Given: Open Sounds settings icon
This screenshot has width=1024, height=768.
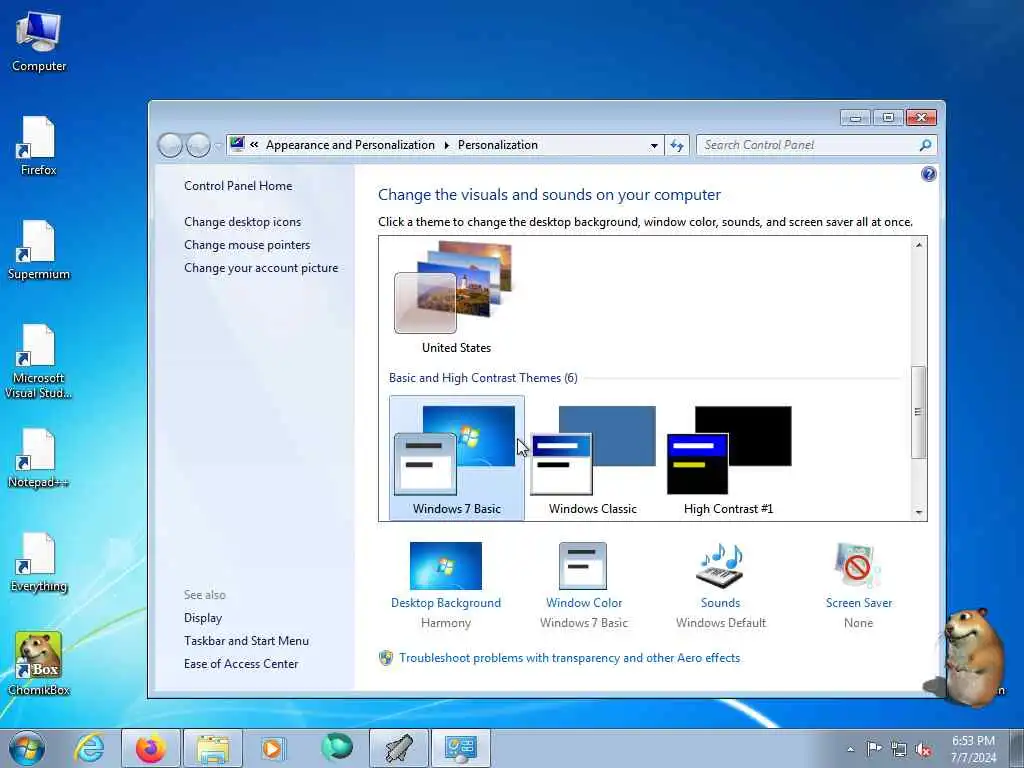Looking at the screenshot, I should click(x=720, y=566).
